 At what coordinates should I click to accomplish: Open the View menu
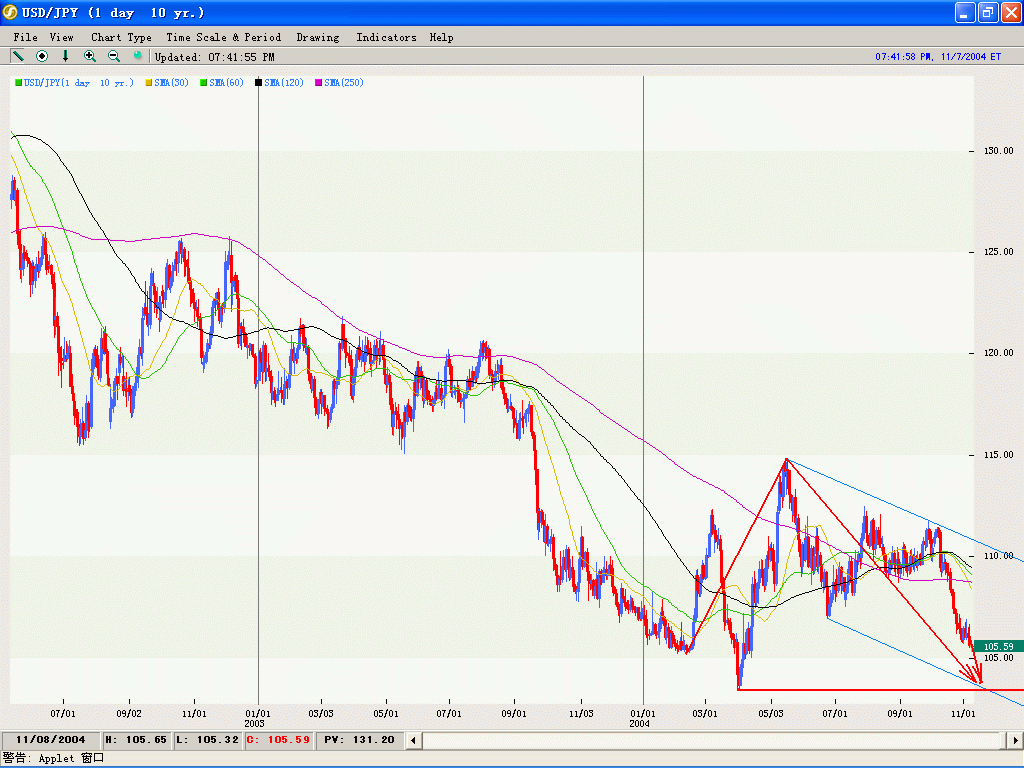[x=62, y=37]
